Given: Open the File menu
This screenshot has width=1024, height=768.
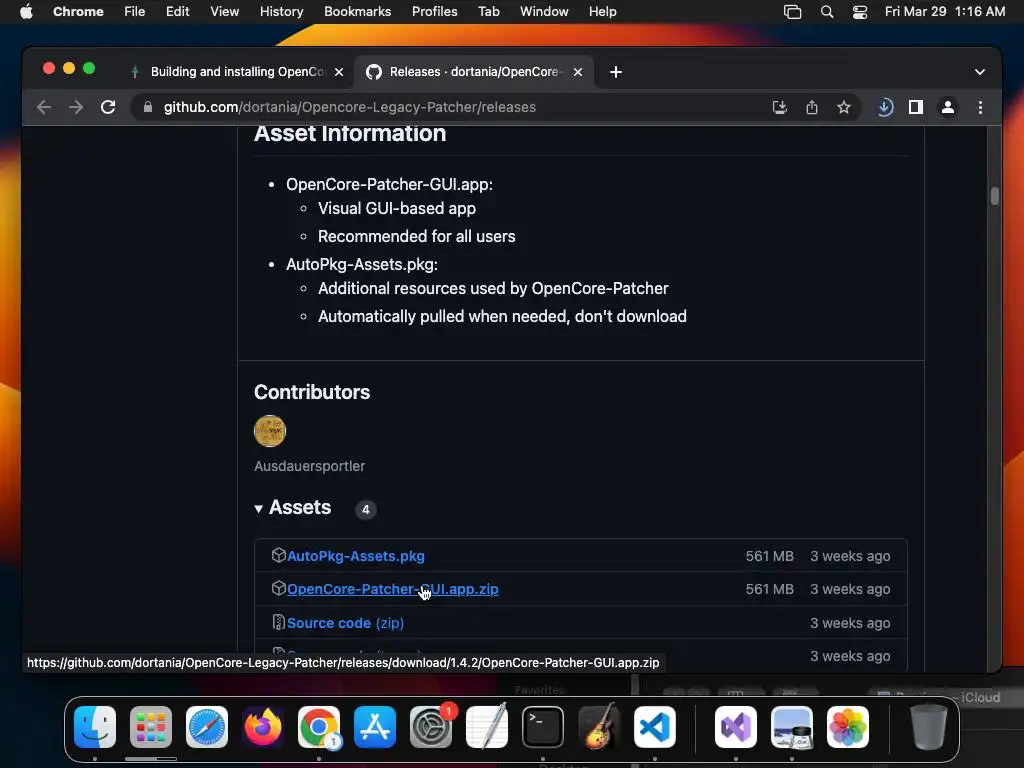Looking at the screenshot, I should 135,11.
